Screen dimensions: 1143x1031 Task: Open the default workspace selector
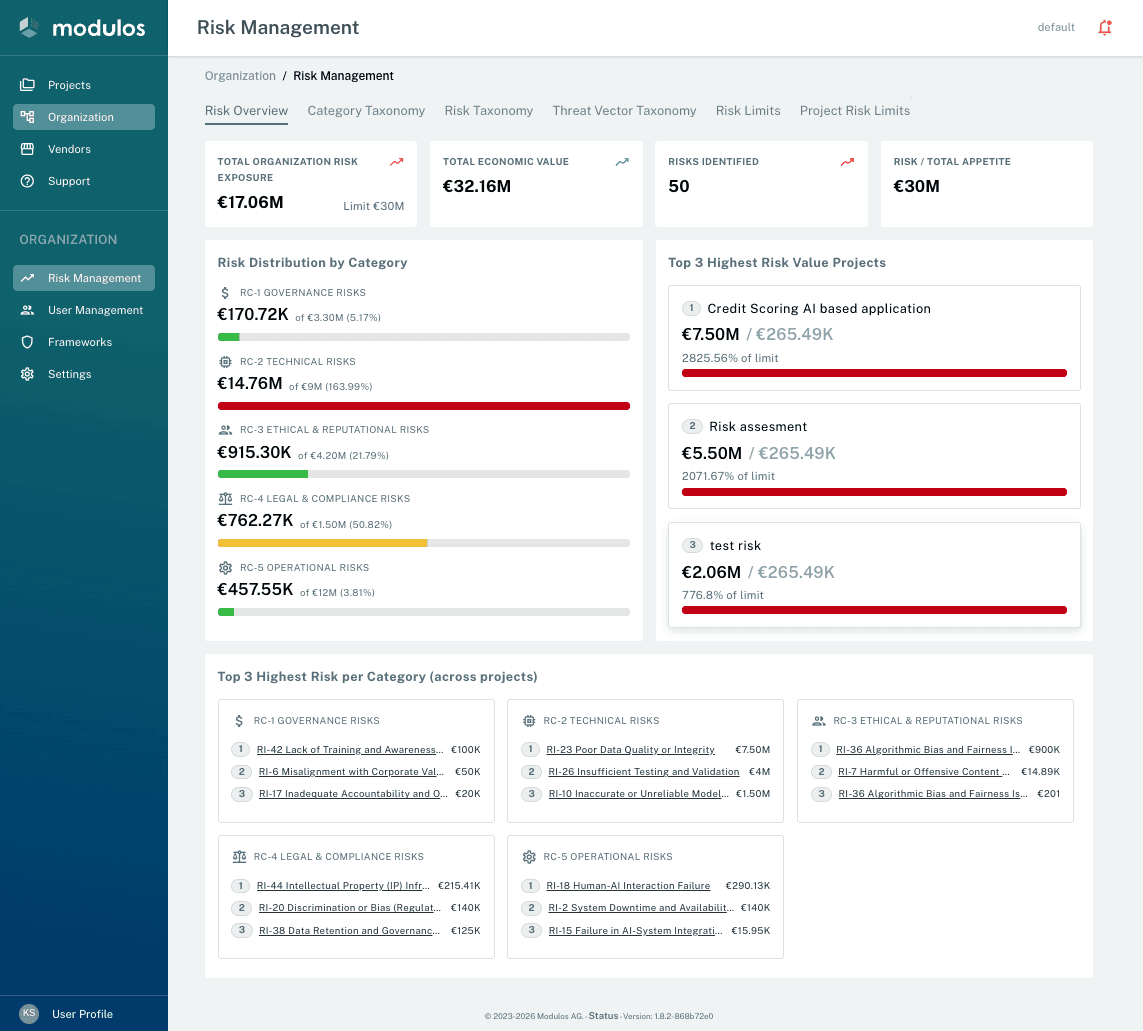click(x=1056, y=27)
